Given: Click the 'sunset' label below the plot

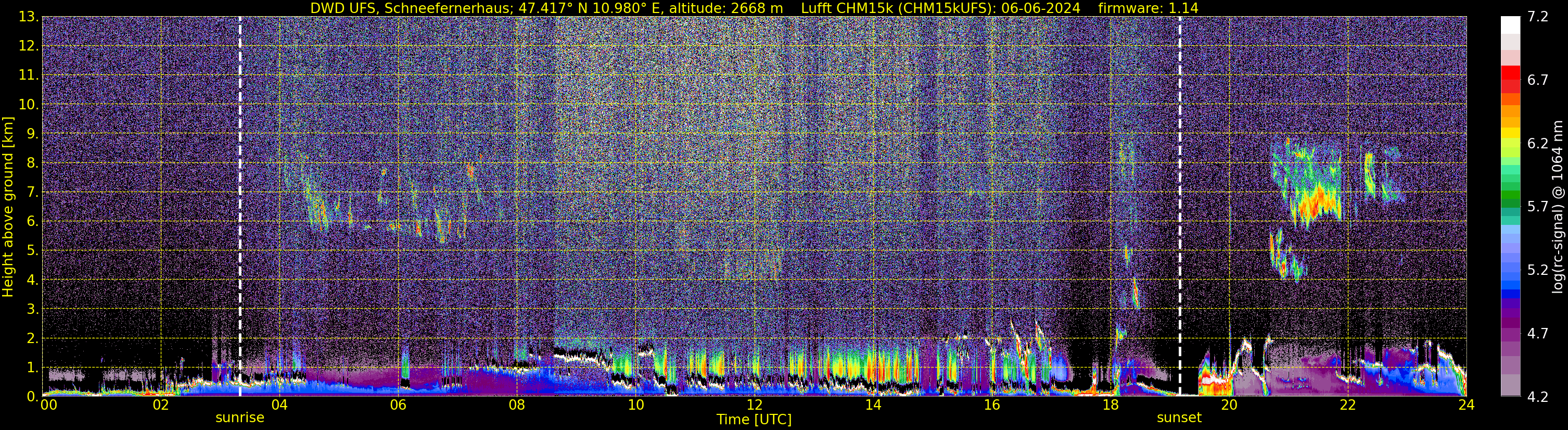Looking at the screenshot, I should click(1179, 417).
